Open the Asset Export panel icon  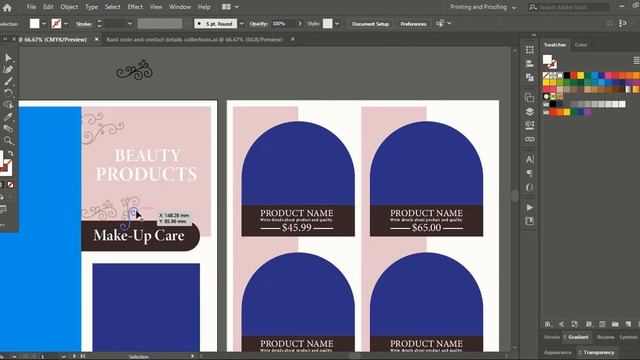click(x=529, y=125)
